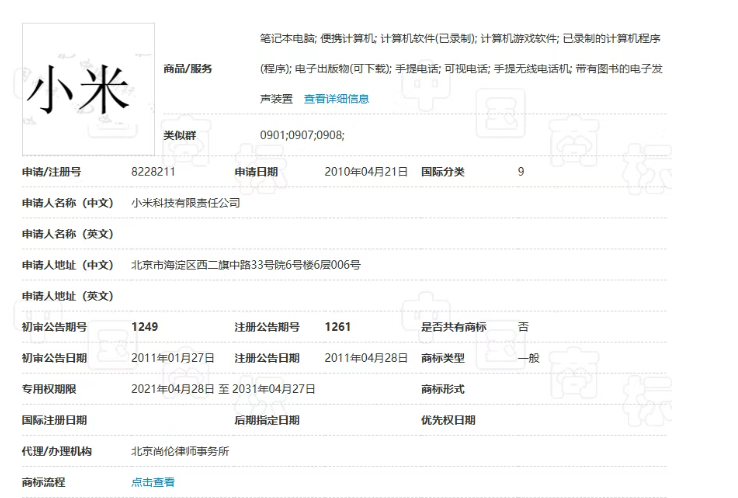This screenshot has height=498, width=738.
Task: Click the similar group codes 0901;0907;0908
Action: point(301,134)
